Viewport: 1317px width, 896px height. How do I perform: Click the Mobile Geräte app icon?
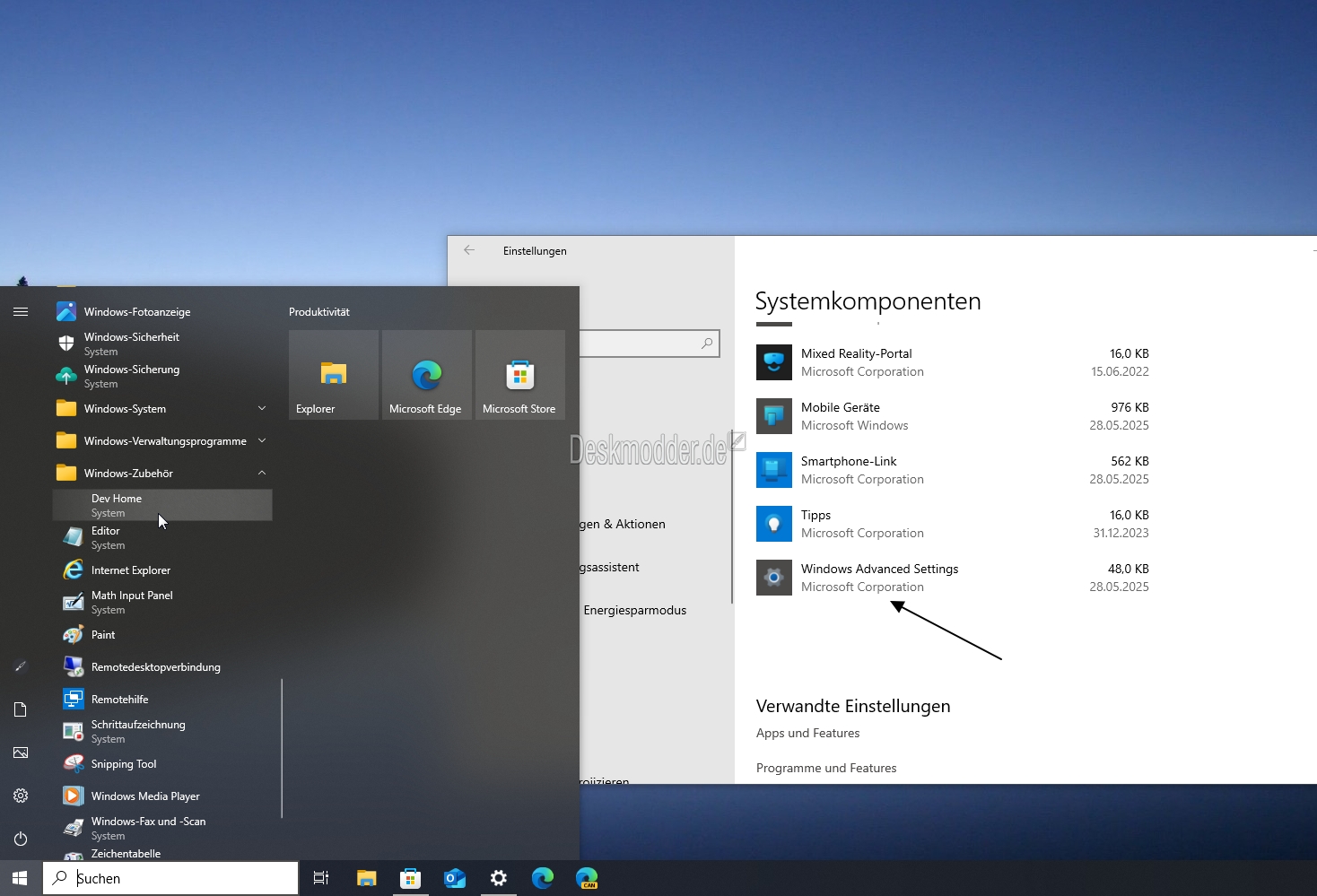tap(774, 416)
